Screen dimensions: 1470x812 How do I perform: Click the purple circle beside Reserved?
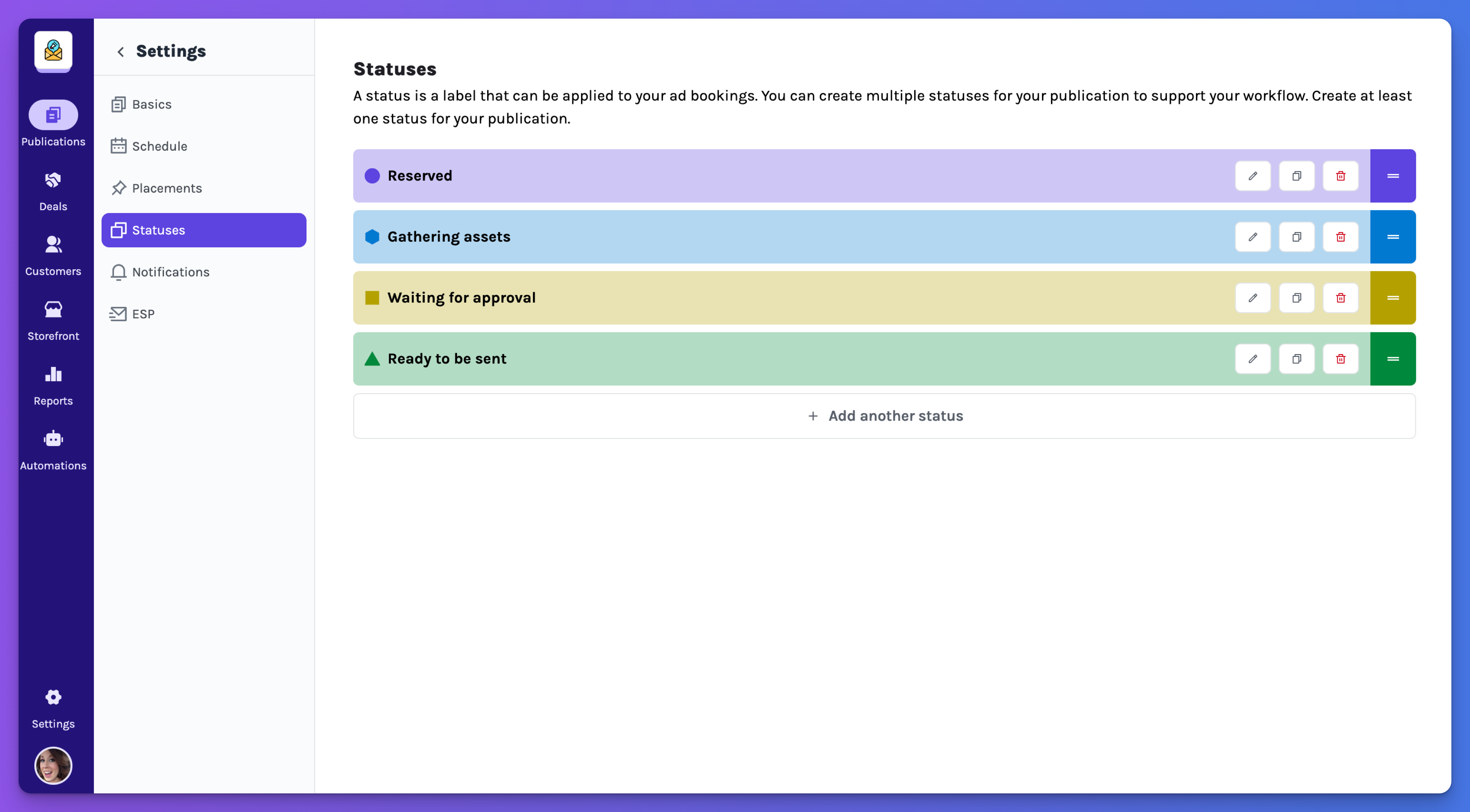372,176
